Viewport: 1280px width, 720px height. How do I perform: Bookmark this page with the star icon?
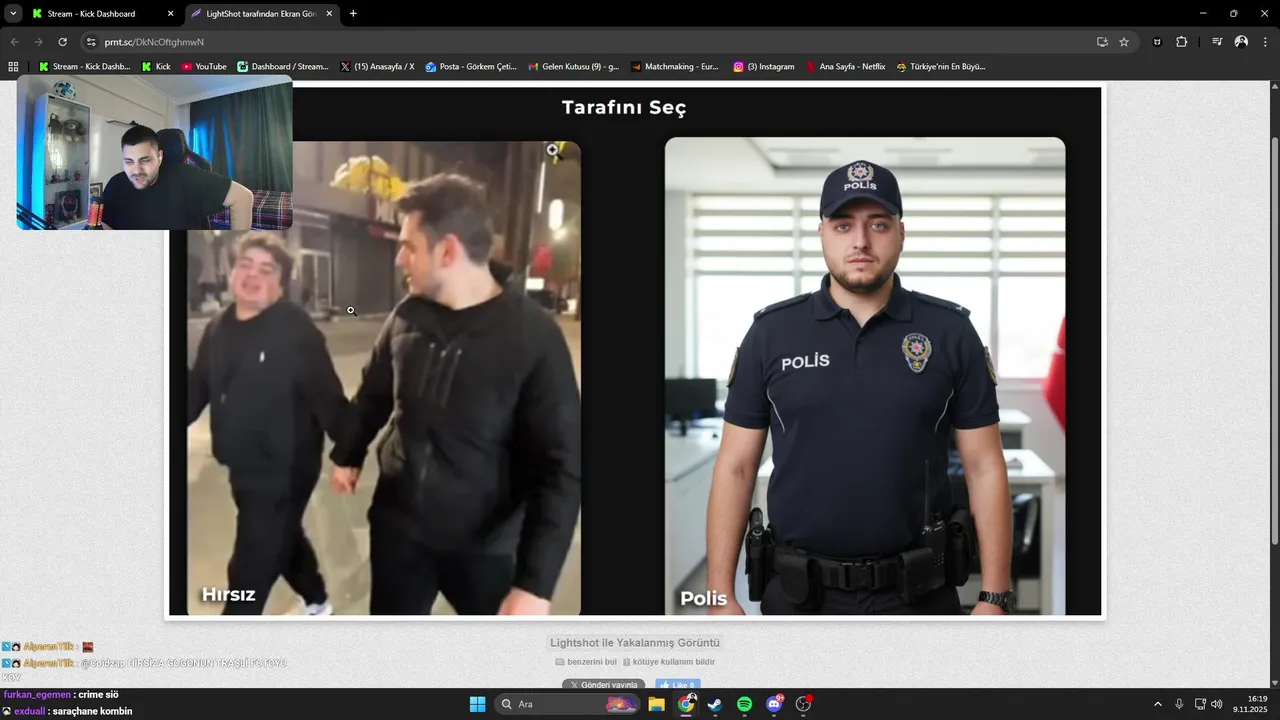tap(1124, 42)
